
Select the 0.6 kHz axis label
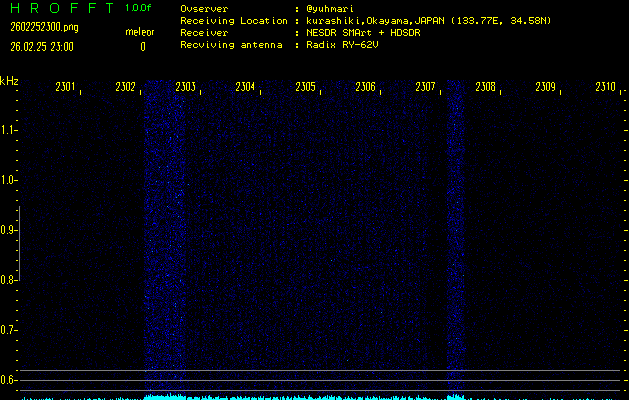click(x=8, y=380)
